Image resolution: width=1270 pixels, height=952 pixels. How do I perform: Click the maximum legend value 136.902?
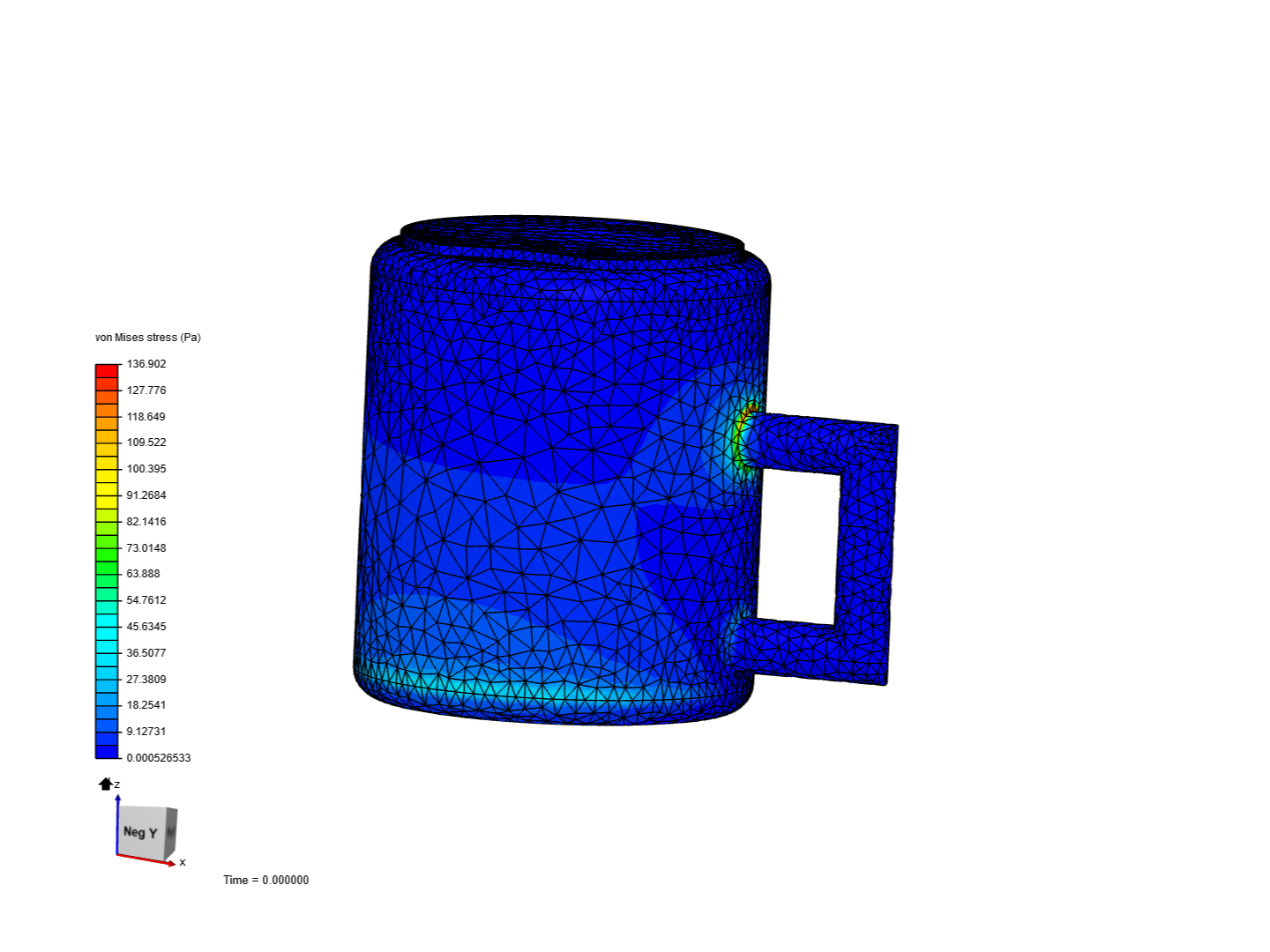click(x=146, y=364)
